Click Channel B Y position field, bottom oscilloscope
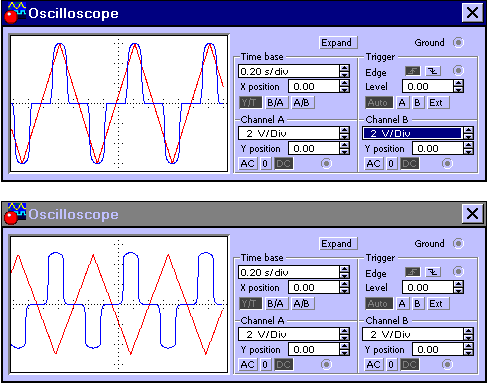Image resolution: width=489 pixels, height=385 pixels. (x=438, y=350)
